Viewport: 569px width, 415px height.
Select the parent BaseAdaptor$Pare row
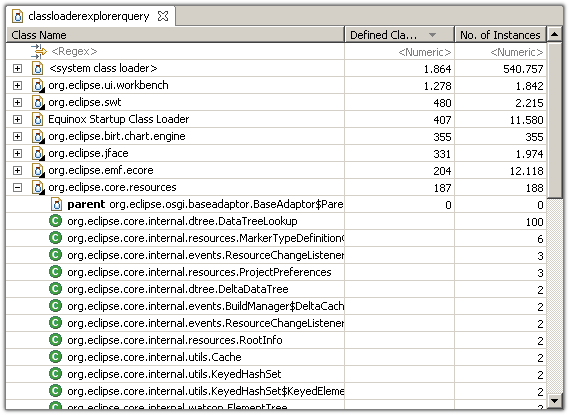tap(276, 204)
